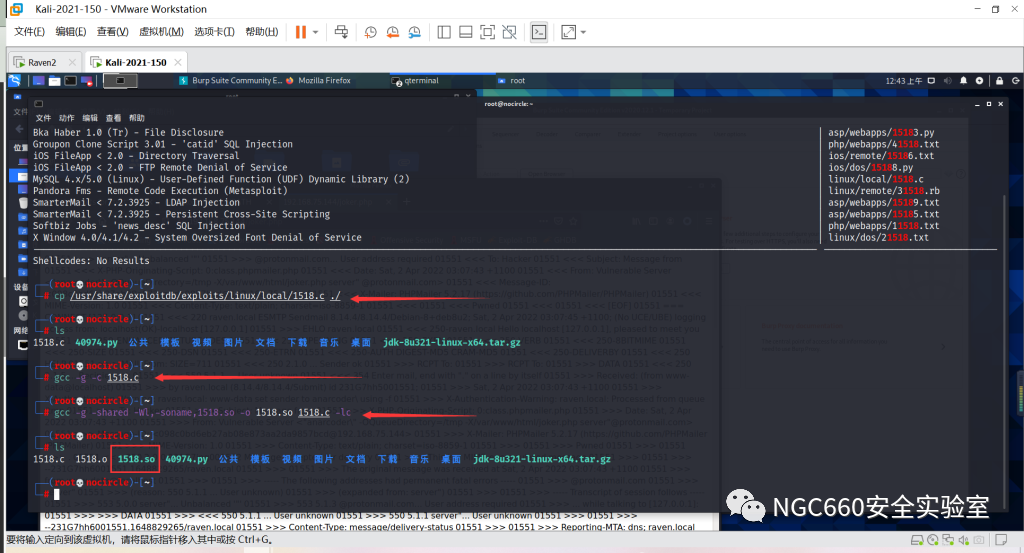1024x553 pixels.
Task: Click the power manager tray icon
Action: tap(979, 81)
